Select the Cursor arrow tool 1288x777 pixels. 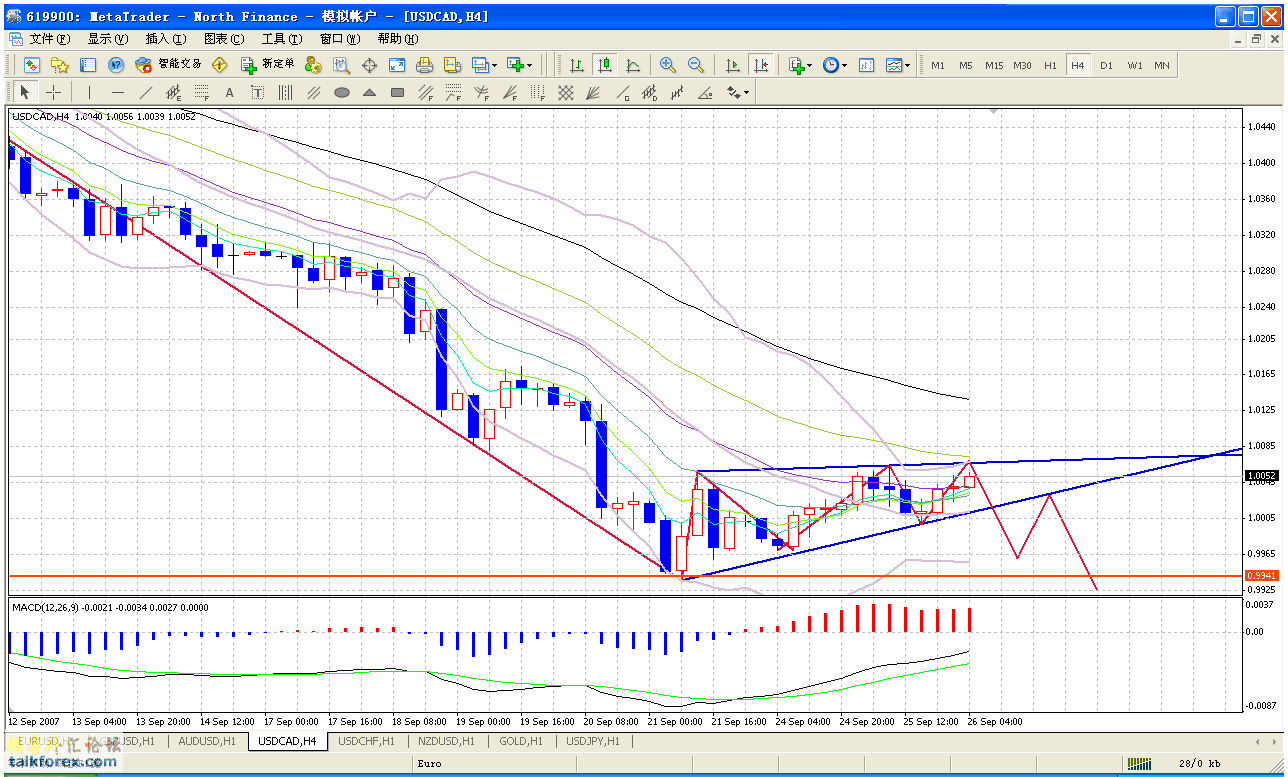[x=26, y=93]
